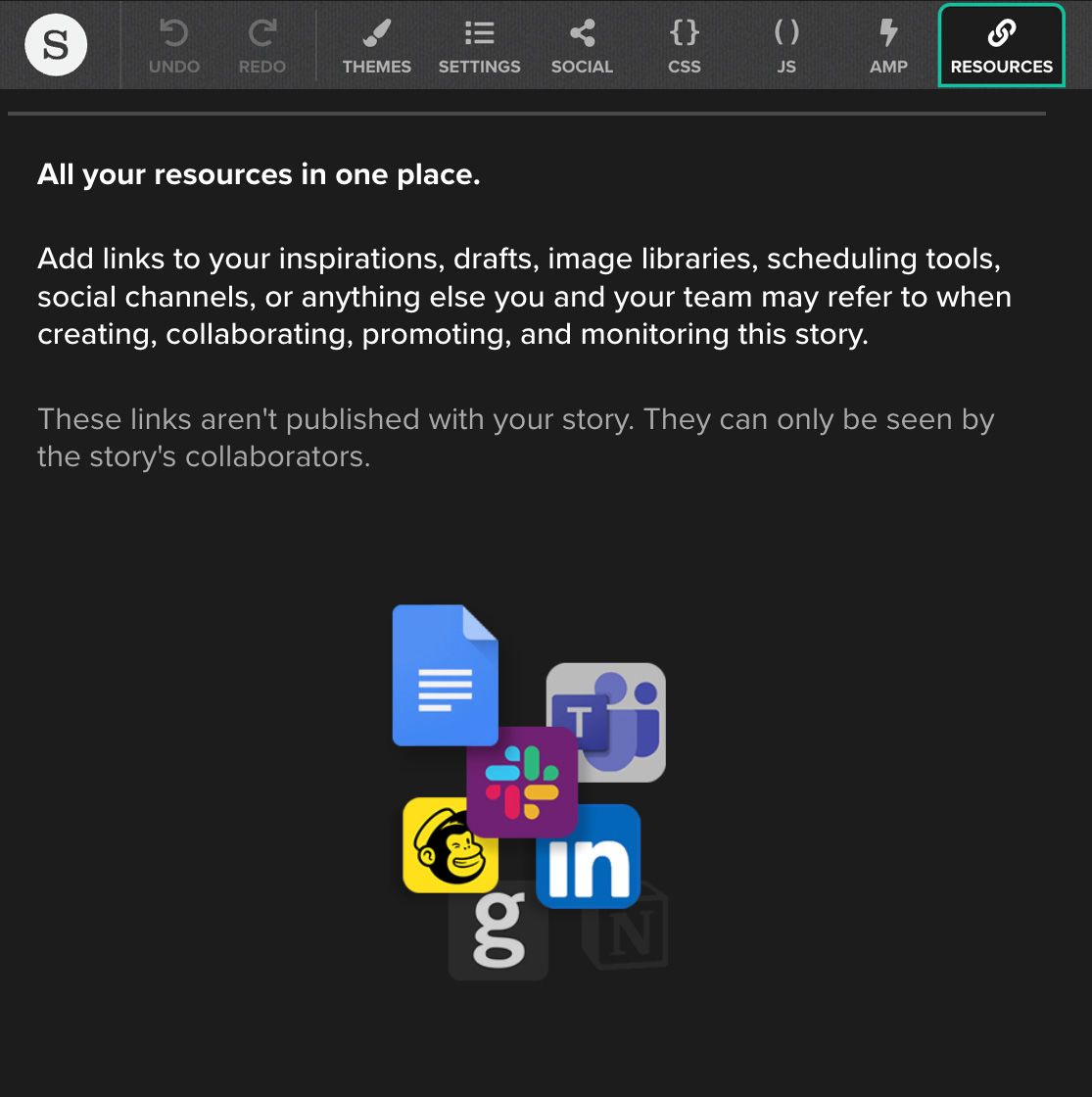
Task: Open the JS editor panel
Action: click(x=786, y=46)
